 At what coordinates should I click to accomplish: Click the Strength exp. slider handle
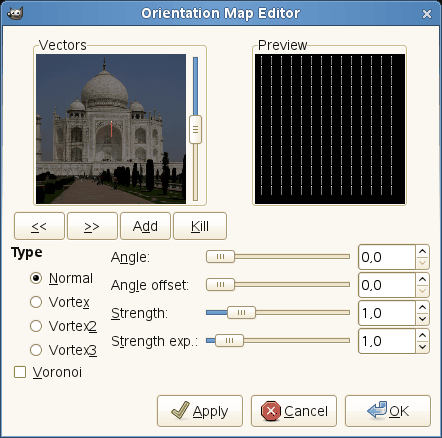click(229, 341)
